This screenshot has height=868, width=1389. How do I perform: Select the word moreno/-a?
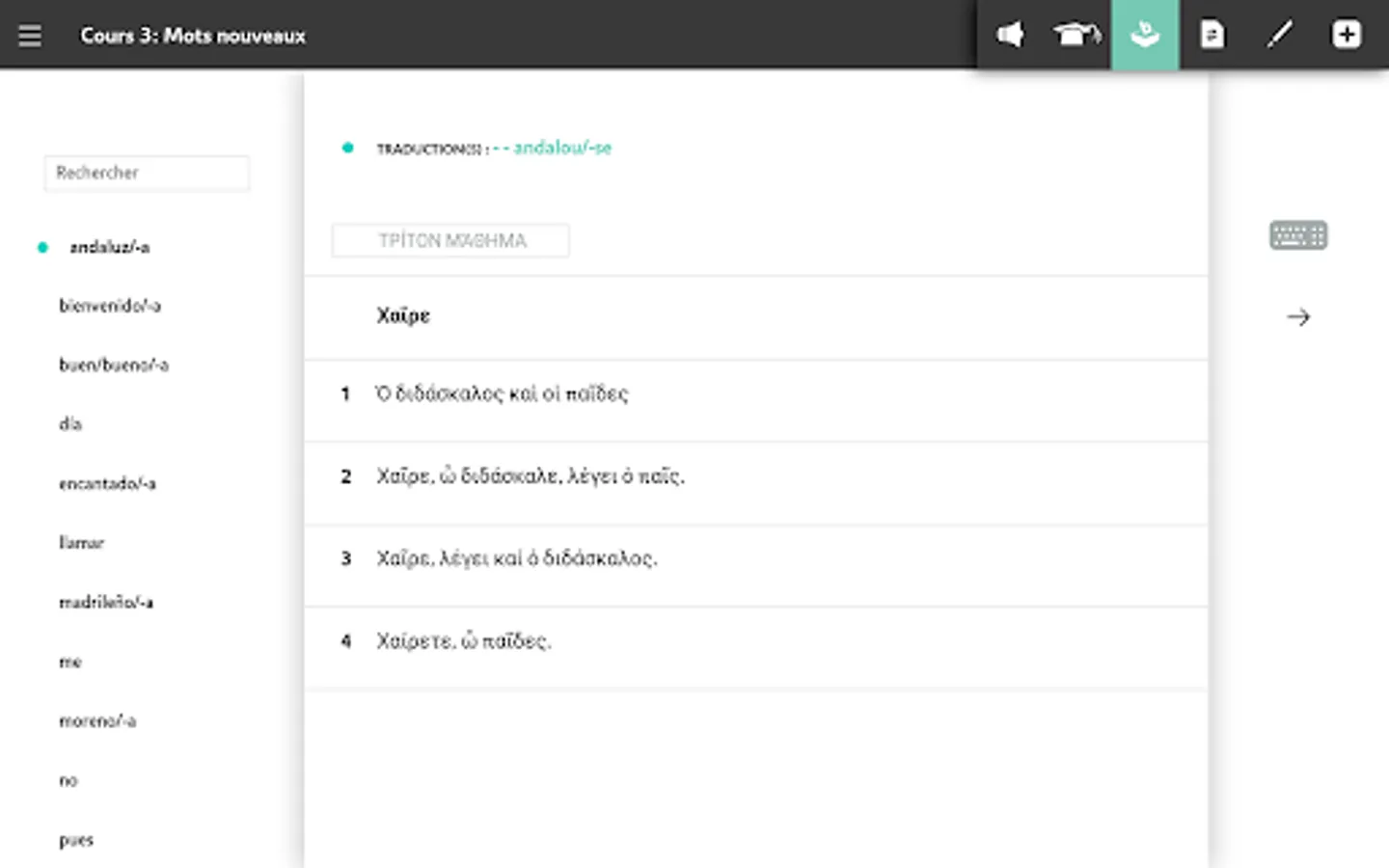pyautogui.click(x=97, y=720)
